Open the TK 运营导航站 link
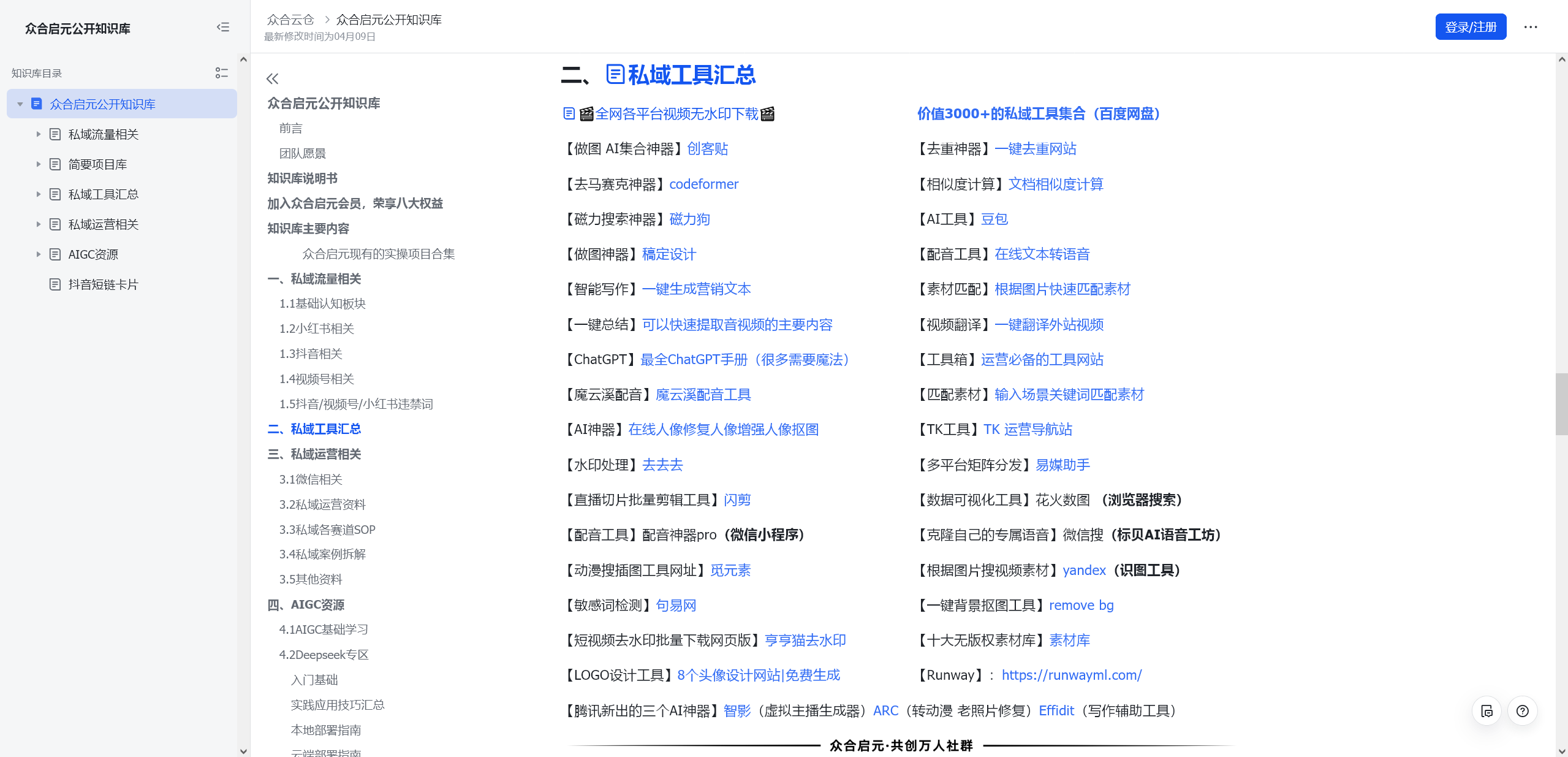The width and height of the screenshot is (1568, 757). coord(1028,429)
